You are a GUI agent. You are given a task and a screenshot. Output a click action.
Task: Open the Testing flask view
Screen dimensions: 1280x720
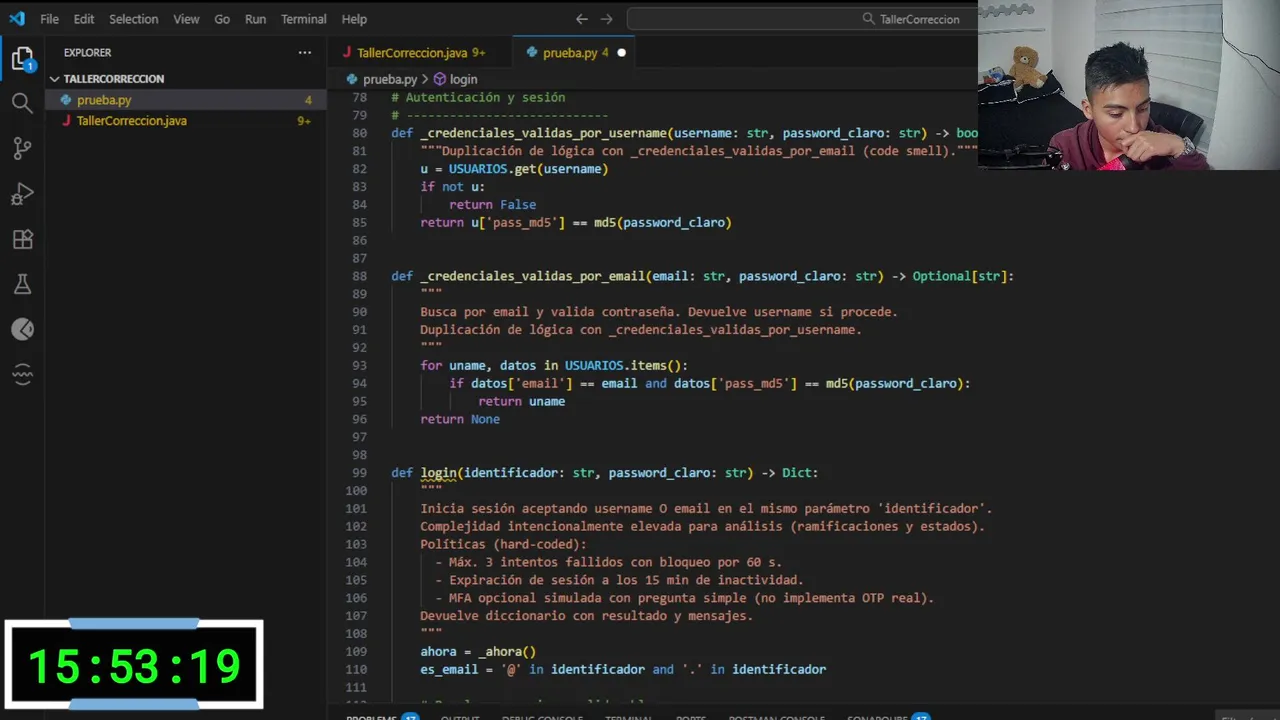22,285
